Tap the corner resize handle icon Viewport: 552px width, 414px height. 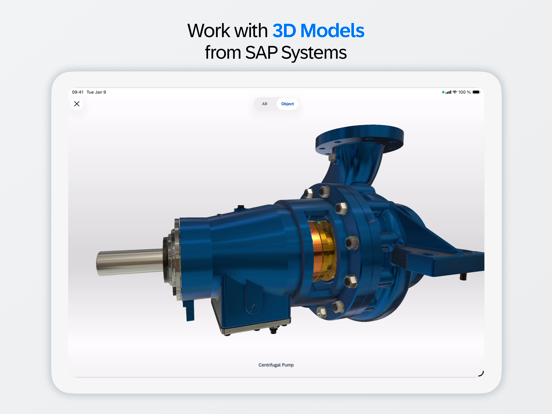coord(481,374)
